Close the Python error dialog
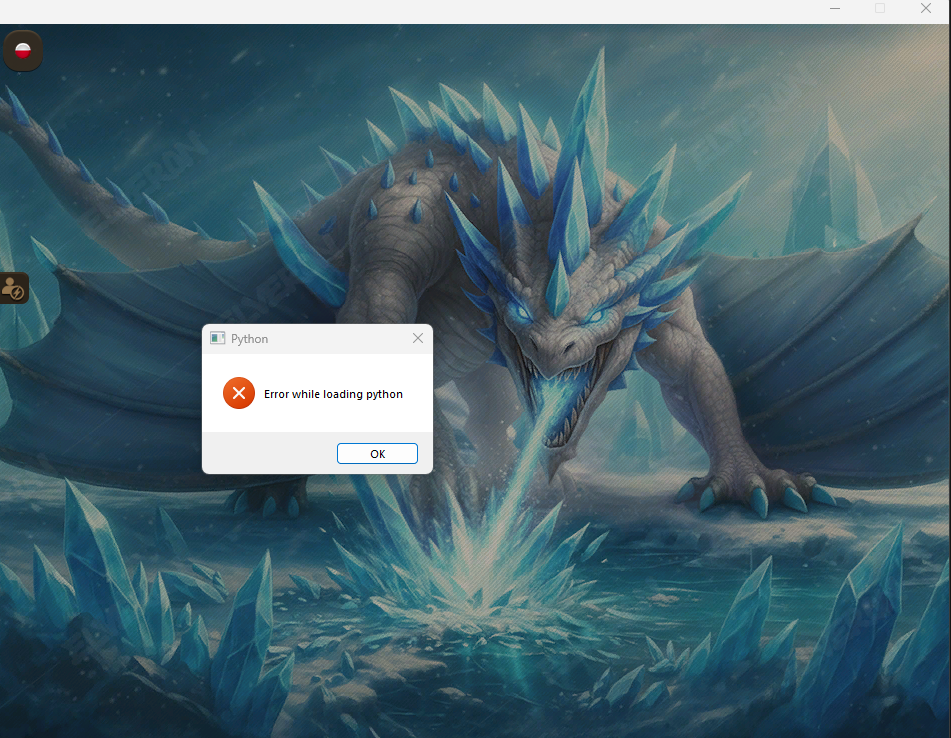The height and width of the screenshot is (738, 951). coord(418,339)
